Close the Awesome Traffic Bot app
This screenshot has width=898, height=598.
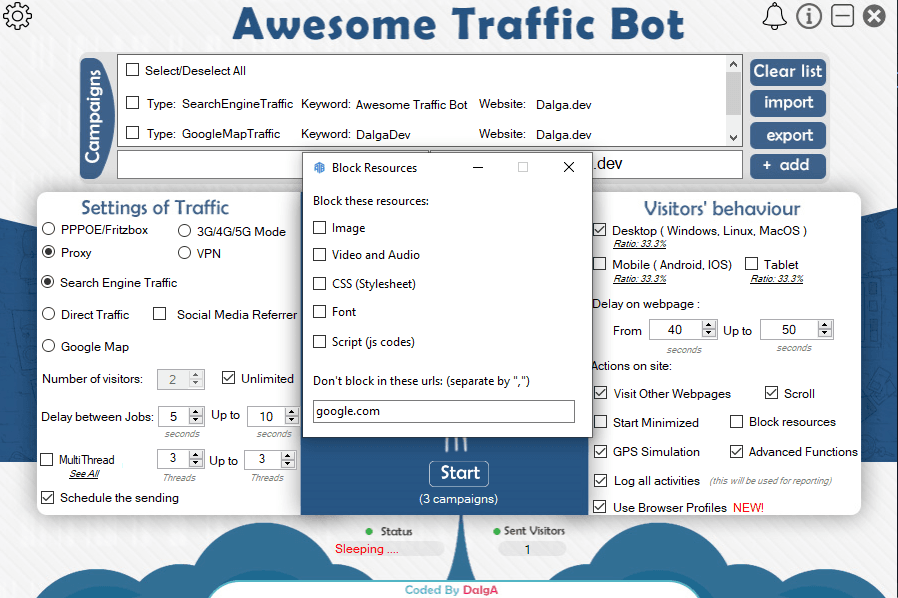[x=875, y=16]
